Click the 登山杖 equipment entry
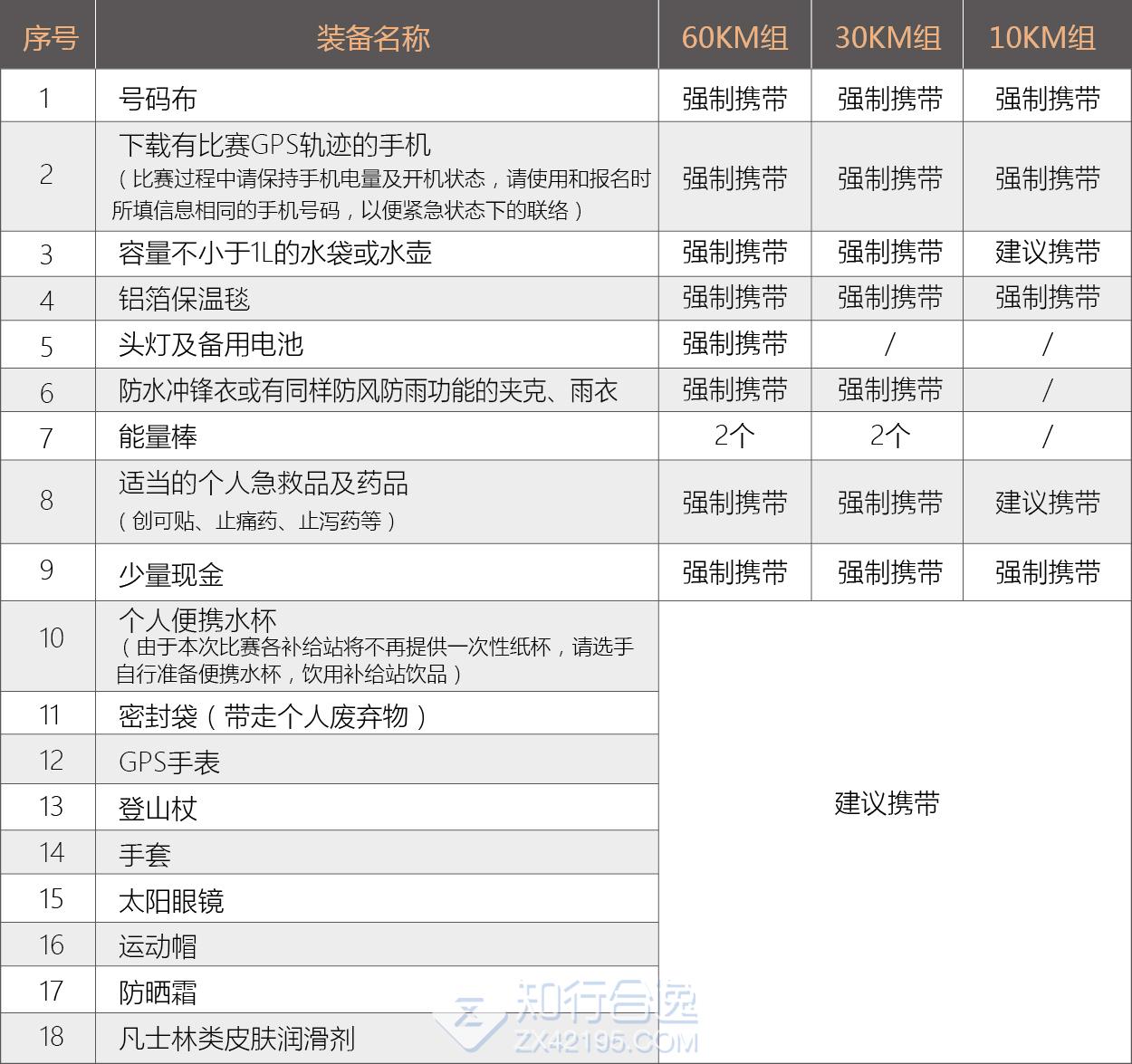1132x1064 pixels. [158, 808]
